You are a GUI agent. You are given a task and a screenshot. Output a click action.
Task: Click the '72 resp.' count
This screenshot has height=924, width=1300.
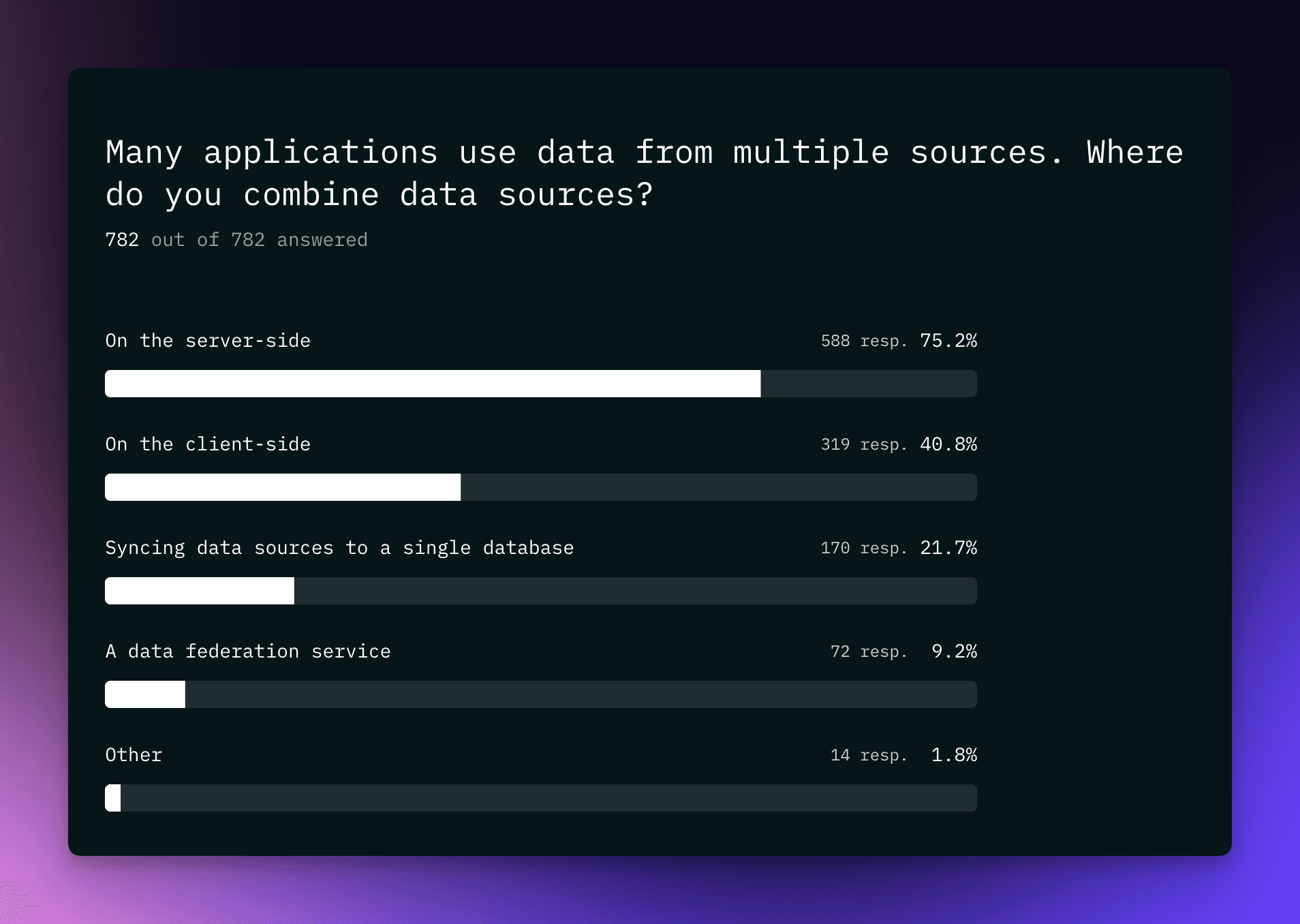coord(869,651)
